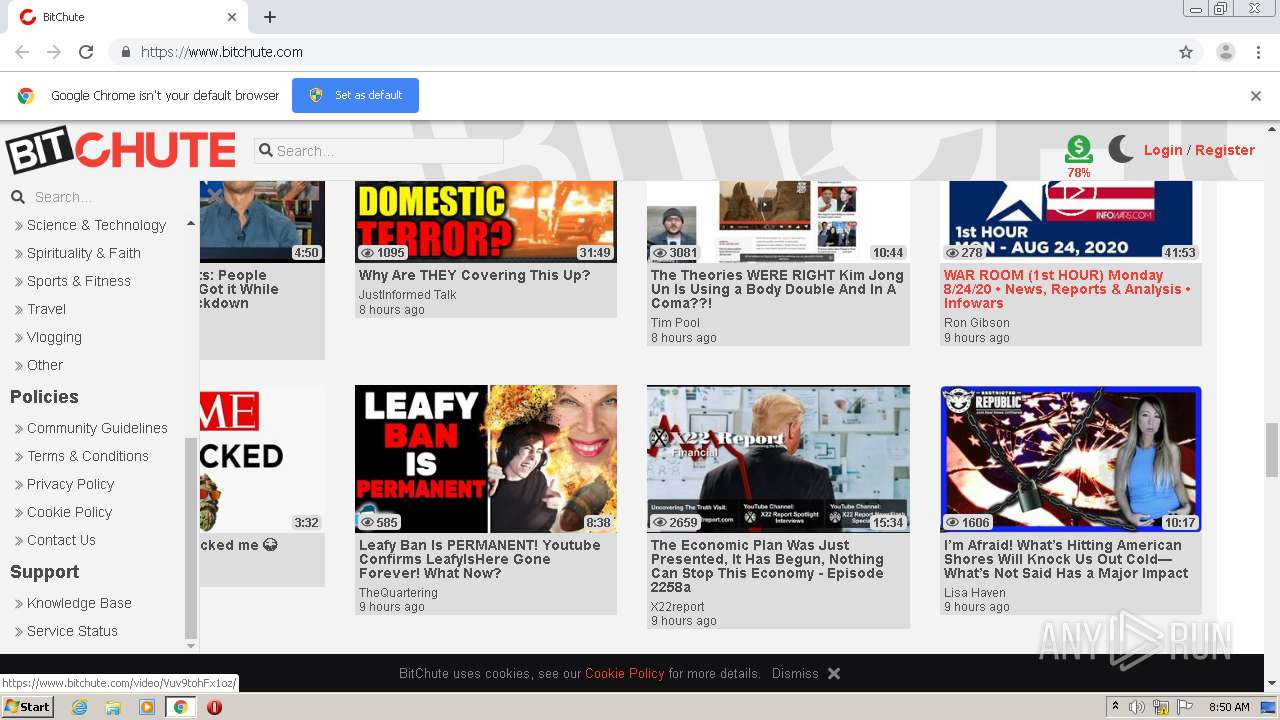This screenshot has height=720, width=1280.
Task: Open Internet Explorer from taskbar
Action: coord(79,707)
